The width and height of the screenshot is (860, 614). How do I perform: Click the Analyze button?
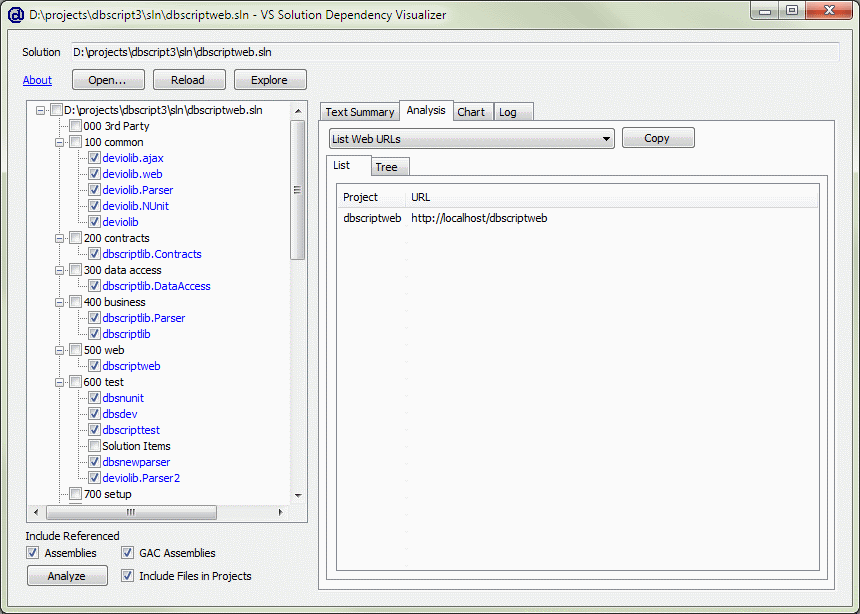67,576
